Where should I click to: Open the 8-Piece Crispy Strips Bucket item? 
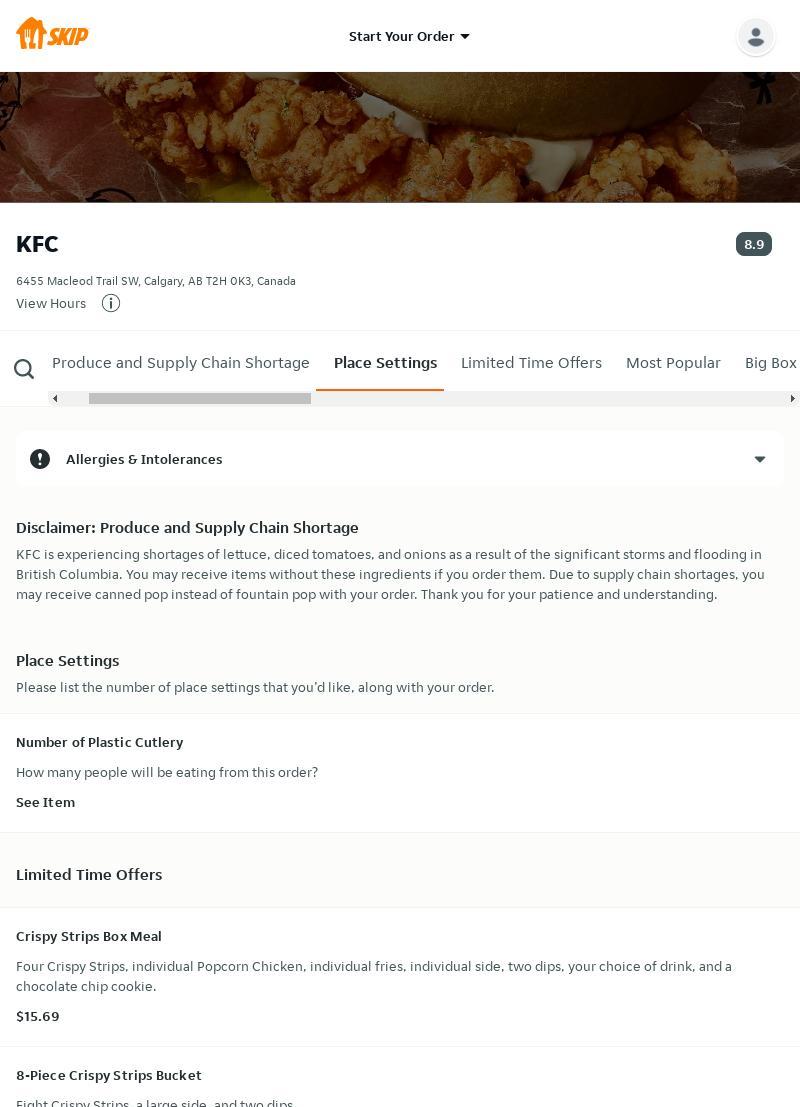[109, 1075]
